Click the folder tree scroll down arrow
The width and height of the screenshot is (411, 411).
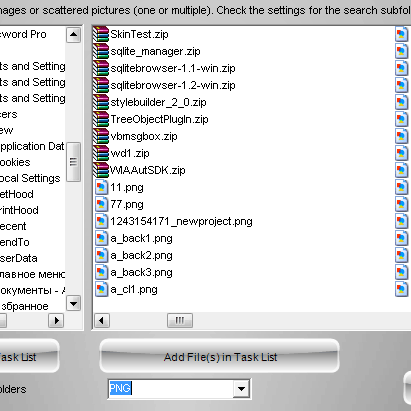[73, 303]
